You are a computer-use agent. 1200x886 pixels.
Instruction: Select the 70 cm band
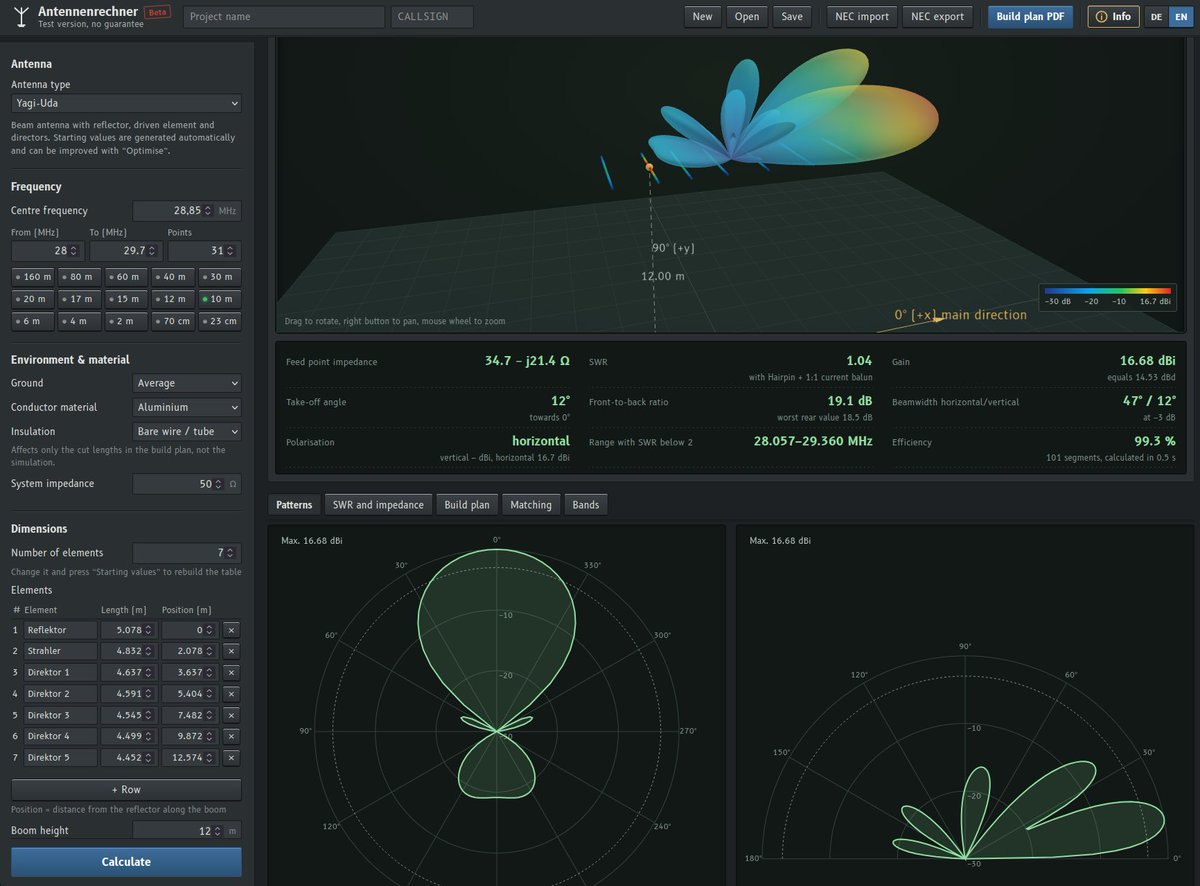(x=173, y=321)
